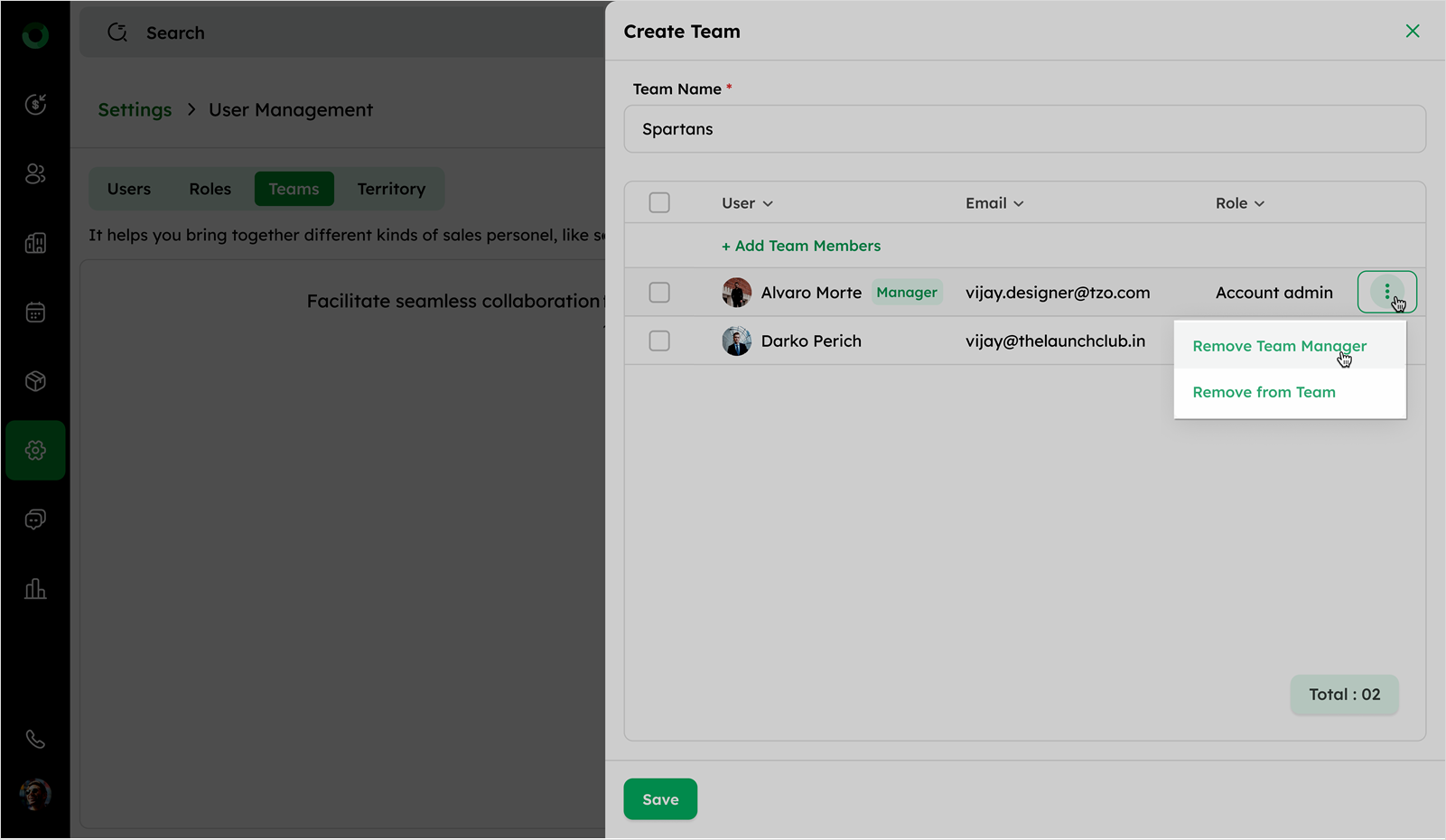
Task: Expand the User column sort dropdown
Action: click(747, 203)
